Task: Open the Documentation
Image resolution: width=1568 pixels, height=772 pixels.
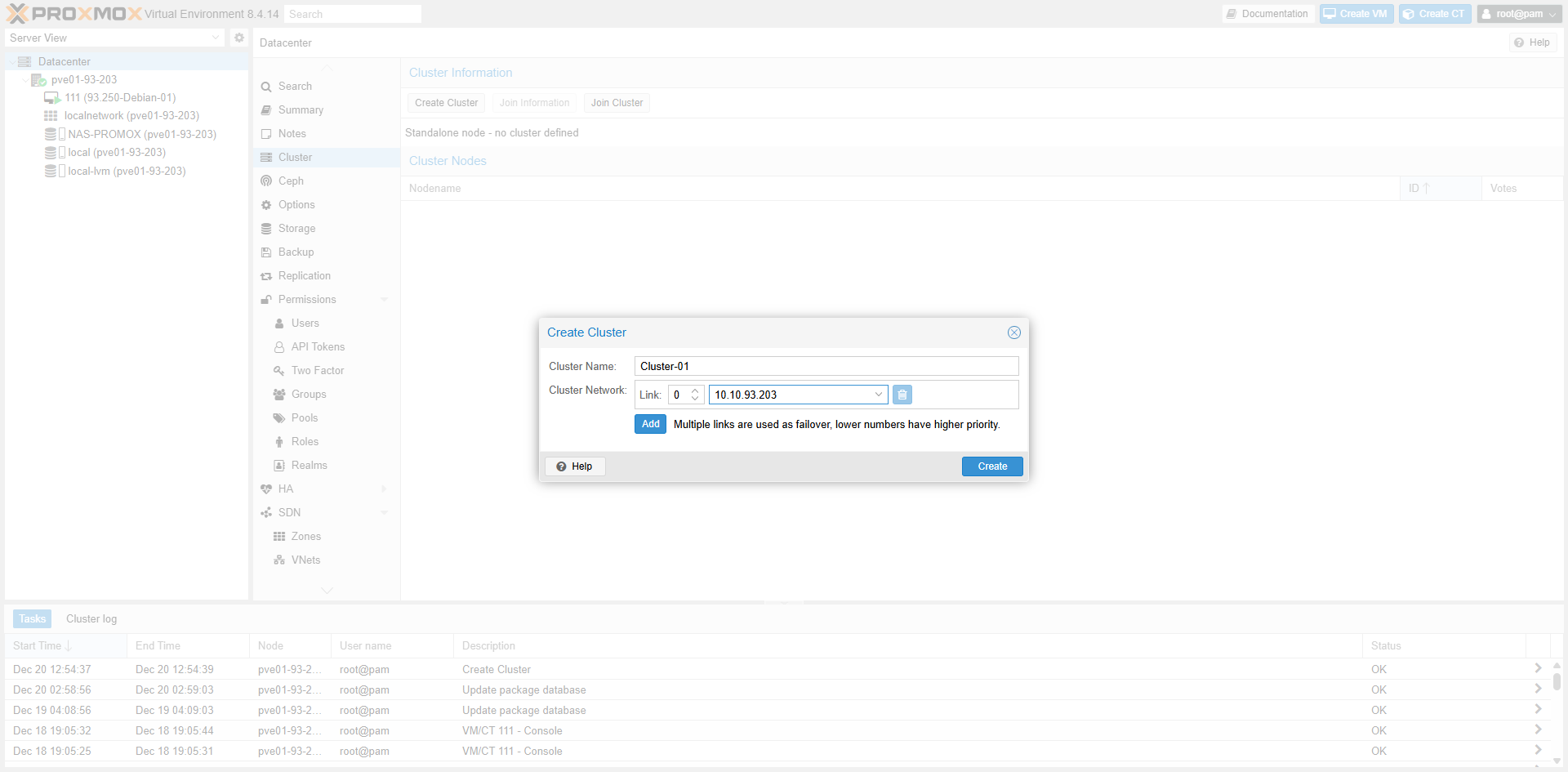Action: point(1267,13)
